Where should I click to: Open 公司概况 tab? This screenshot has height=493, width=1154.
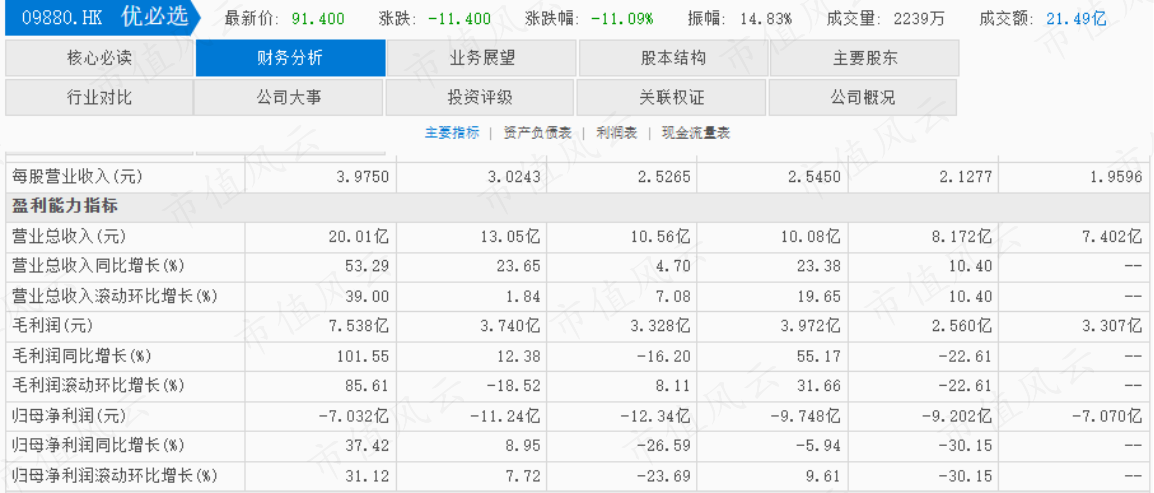click(863, 97)
